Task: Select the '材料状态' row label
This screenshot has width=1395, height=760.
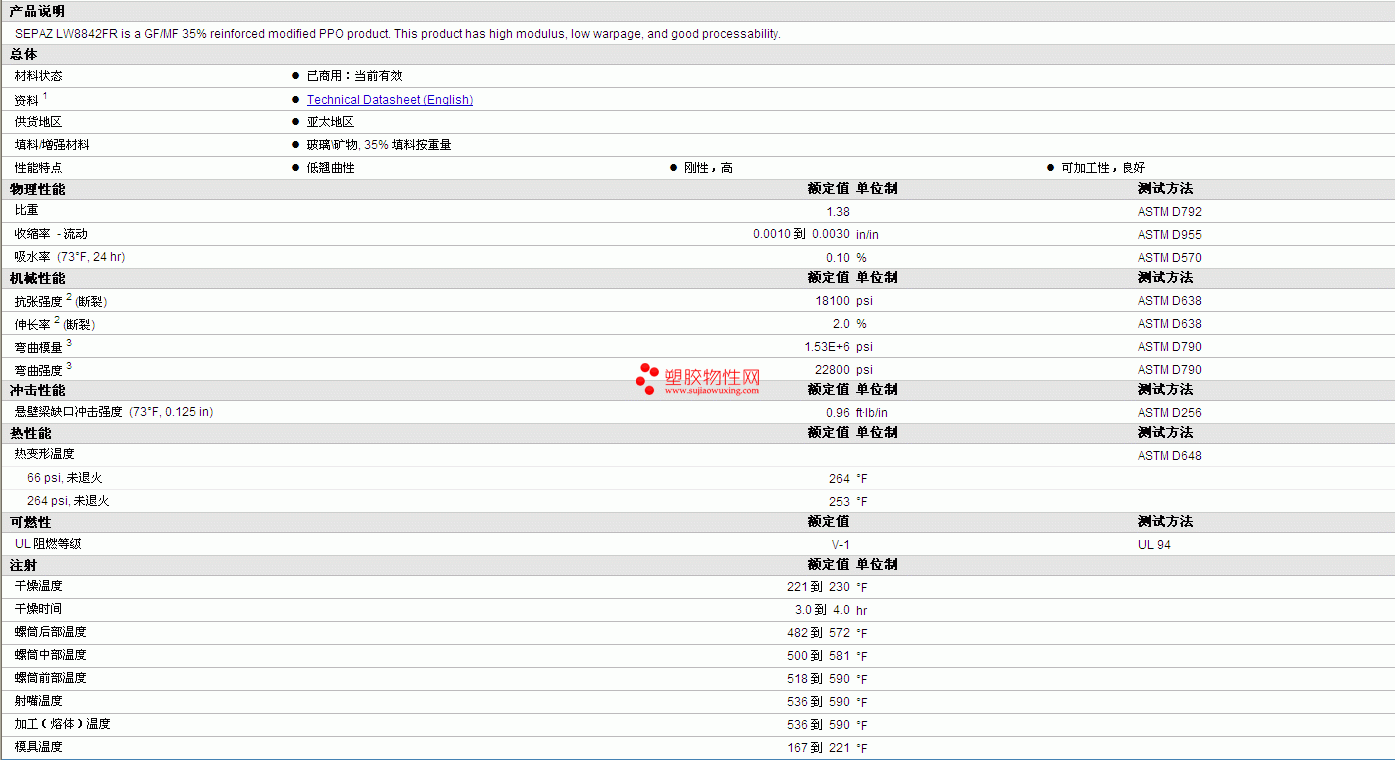Action: click(38, 76)
